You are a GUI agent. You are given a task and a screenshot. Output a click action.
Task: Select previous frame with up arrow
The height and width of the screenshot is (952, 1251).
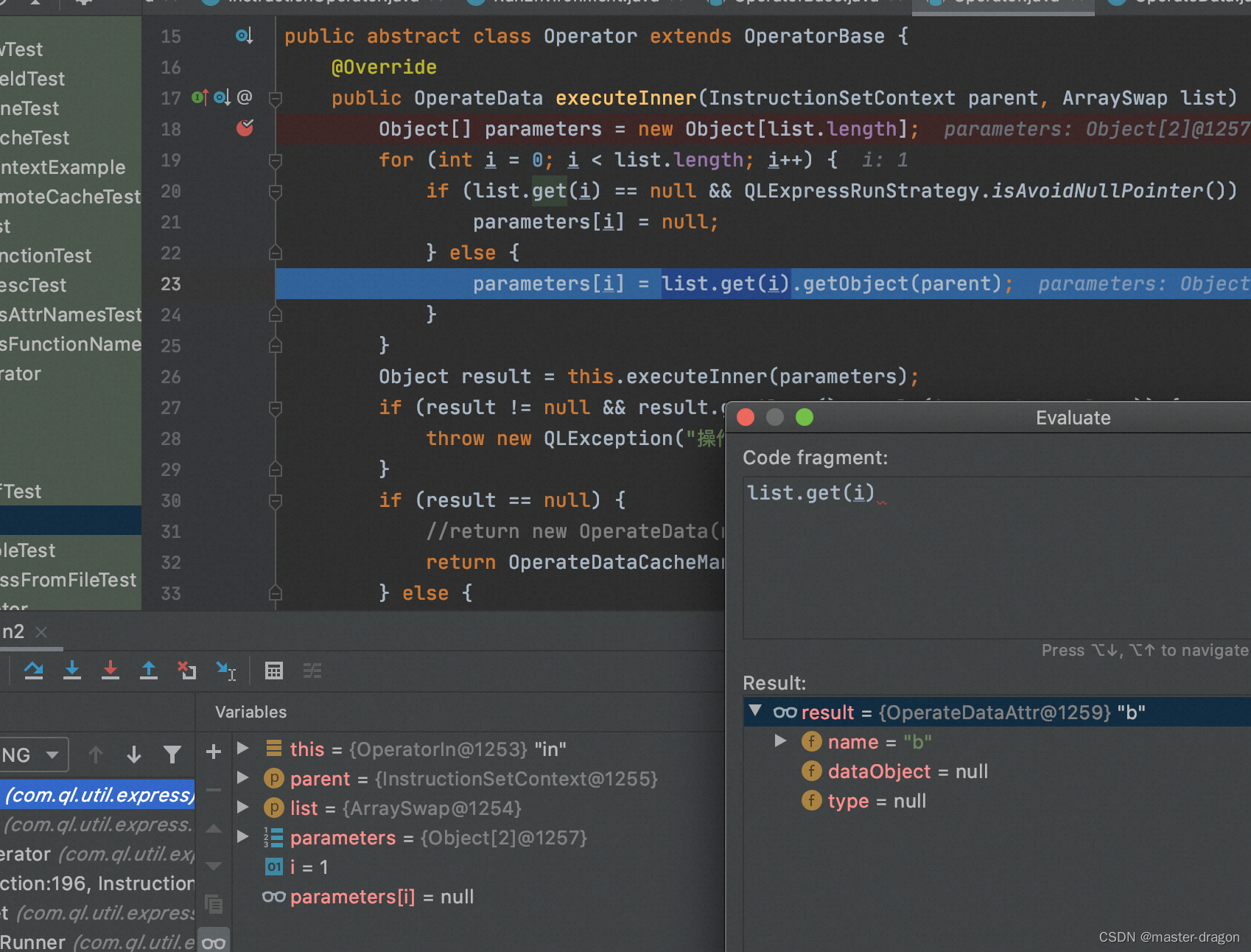96,755
